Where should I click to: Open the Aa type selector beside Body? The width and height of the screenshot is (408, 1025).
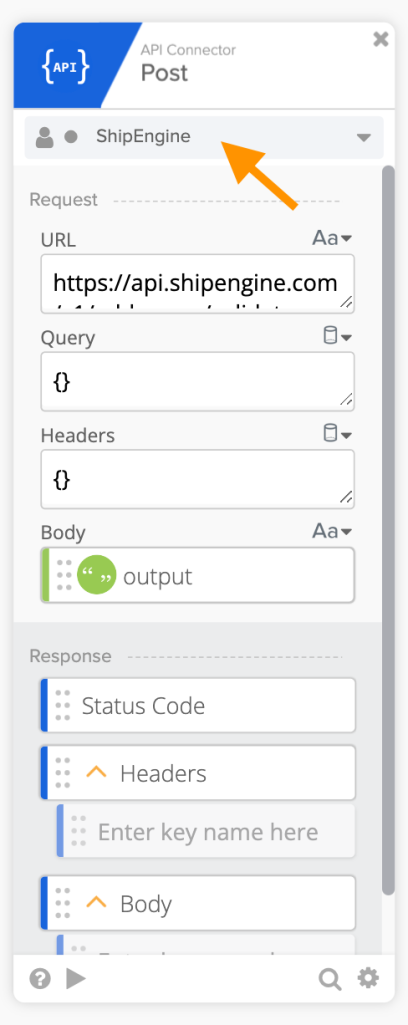point(332,531)
